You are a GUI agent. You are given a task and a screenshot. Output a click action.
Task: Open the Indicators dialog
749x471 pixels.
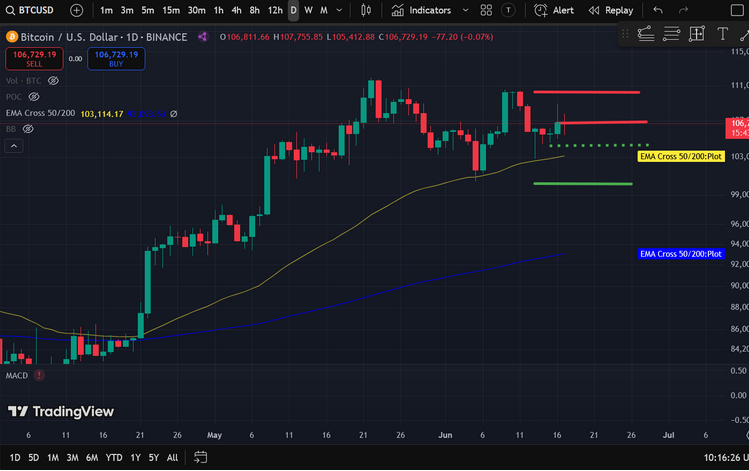point(421,10)
